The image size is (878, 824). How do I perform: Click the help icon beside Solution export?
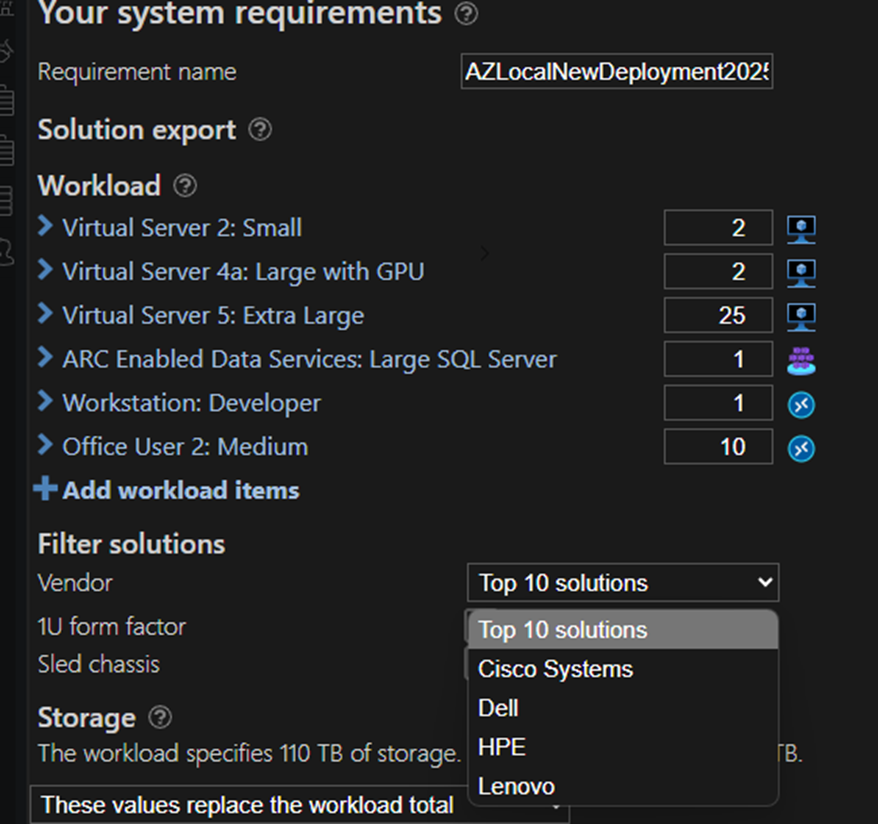260,130
